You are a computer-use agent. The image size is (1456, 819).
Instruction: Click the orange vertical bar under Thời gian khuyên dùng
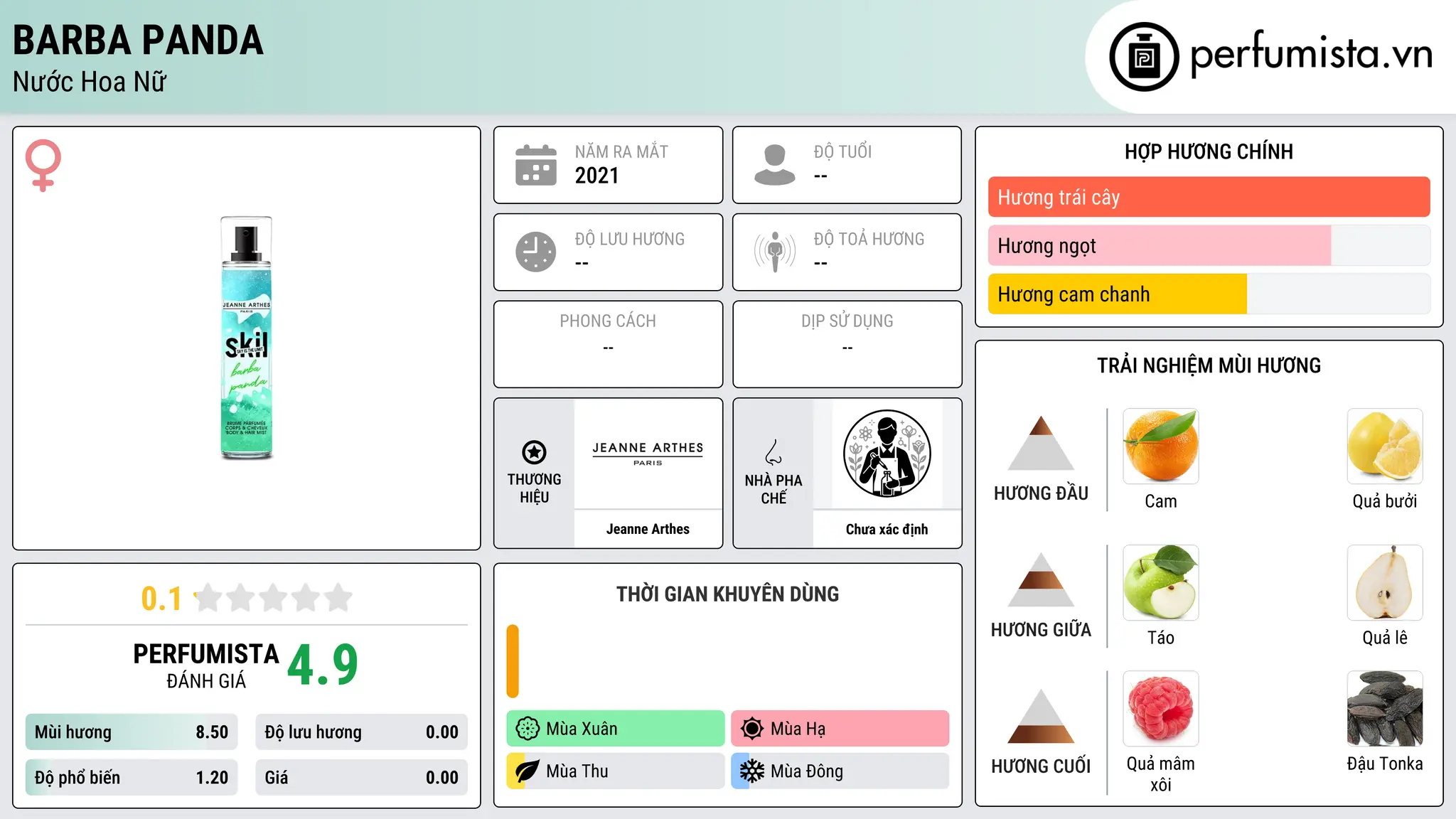pyautogui.click(x=513, y=661)
